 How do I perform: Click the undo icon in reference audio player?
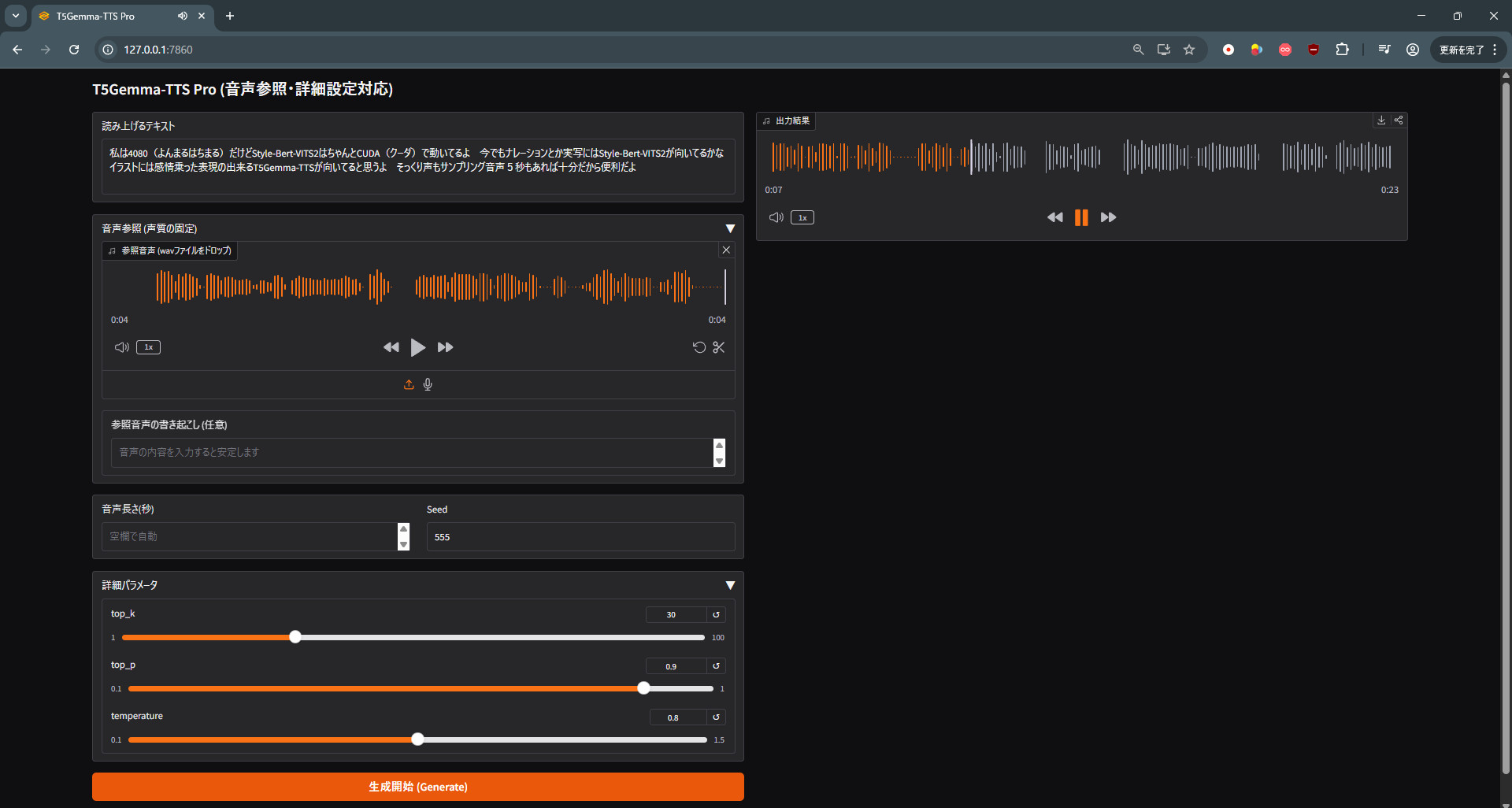(x=699, y=347)
